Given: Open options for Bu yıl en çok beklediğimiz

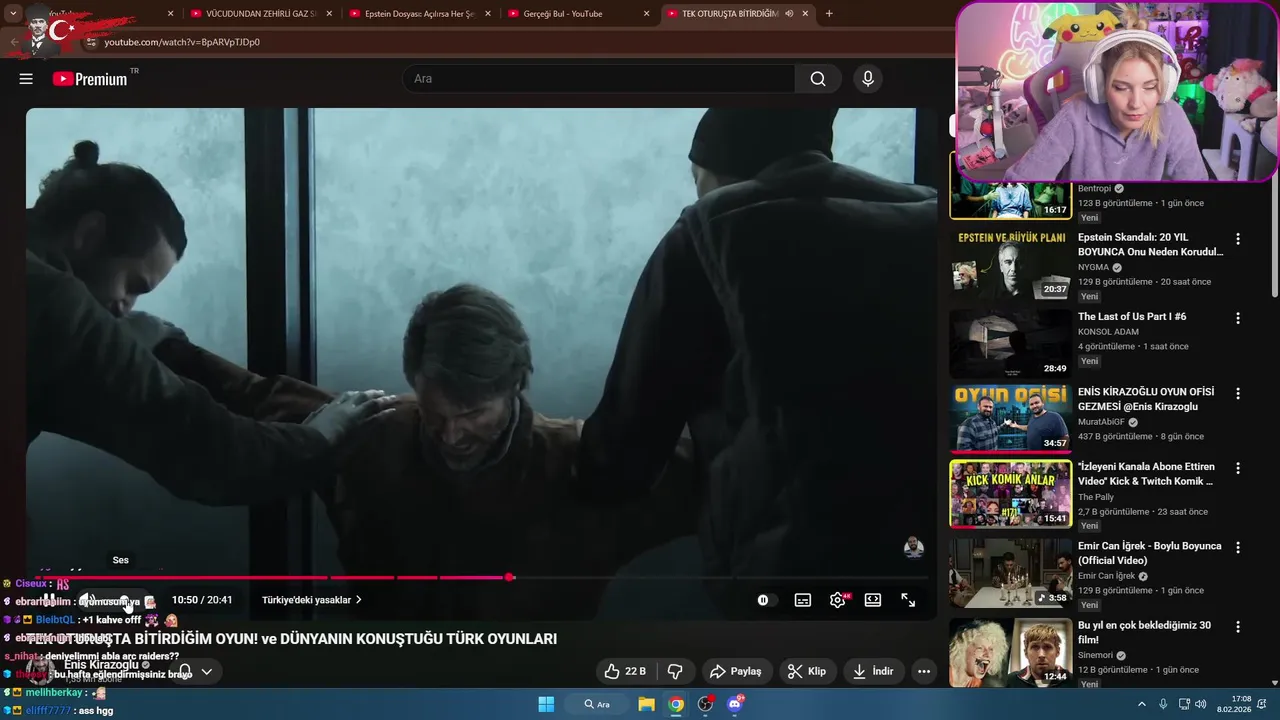Looking at the screenshot, I should (x=1238, y=627).
